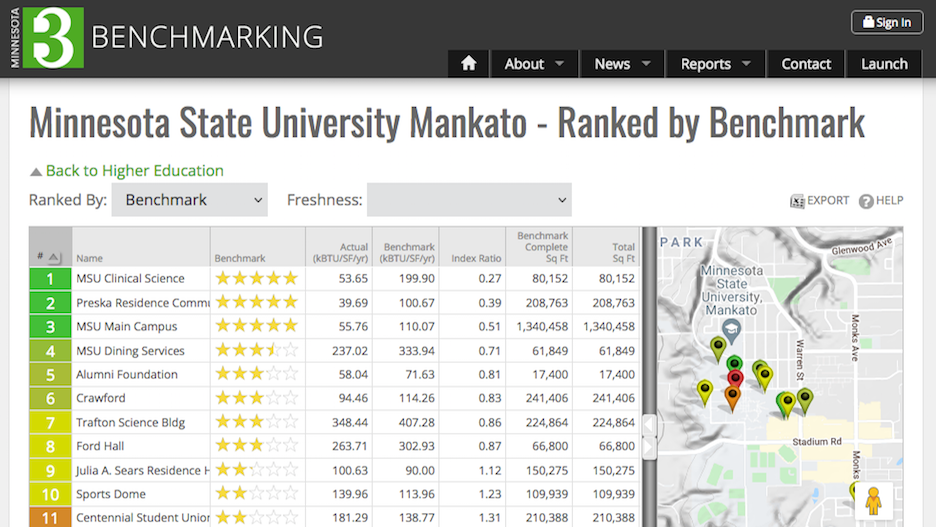Open the Help question mark icon
Image resolution: width=936 pixels, height=527 pixels.
point(866,201)
